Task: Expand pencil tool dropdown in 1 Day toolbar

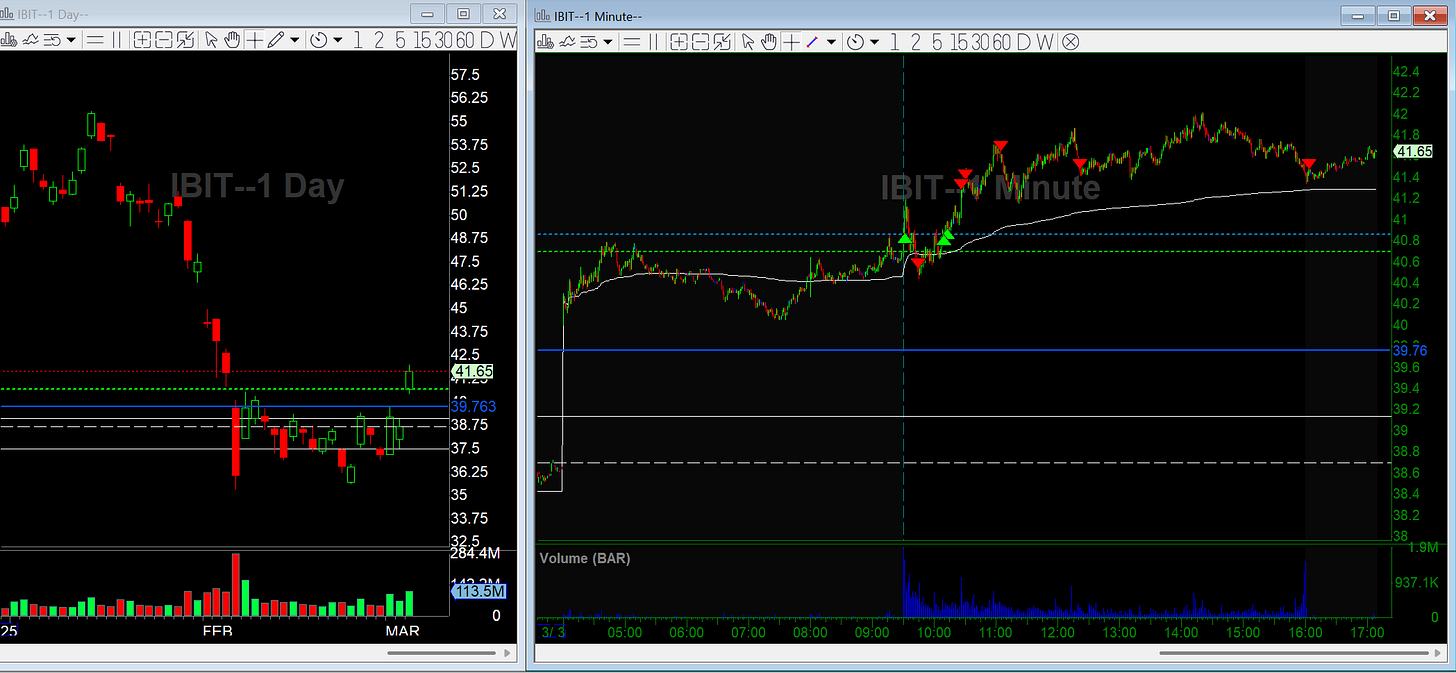Action: pos(295,40)
